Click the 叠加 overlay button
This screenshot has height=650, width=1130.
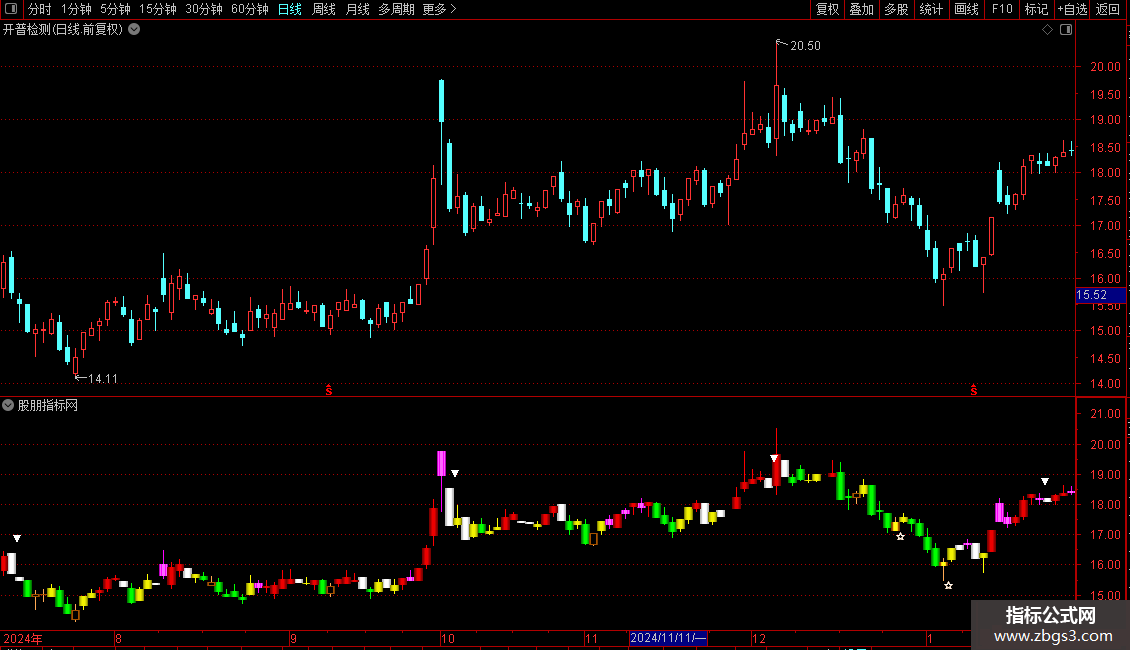click(861, 9)
